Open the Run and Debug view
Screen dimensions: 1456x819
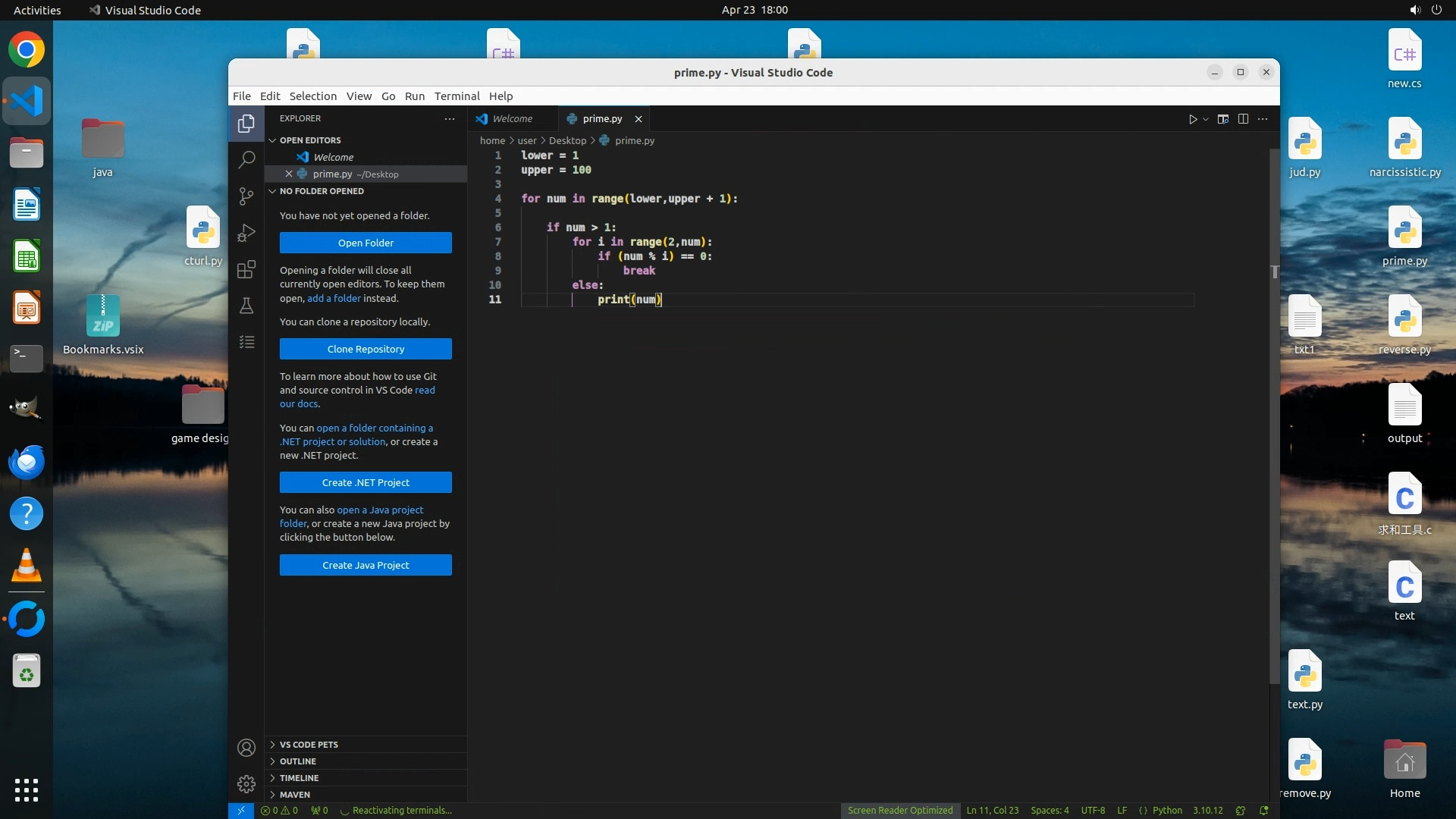(246, 233)
